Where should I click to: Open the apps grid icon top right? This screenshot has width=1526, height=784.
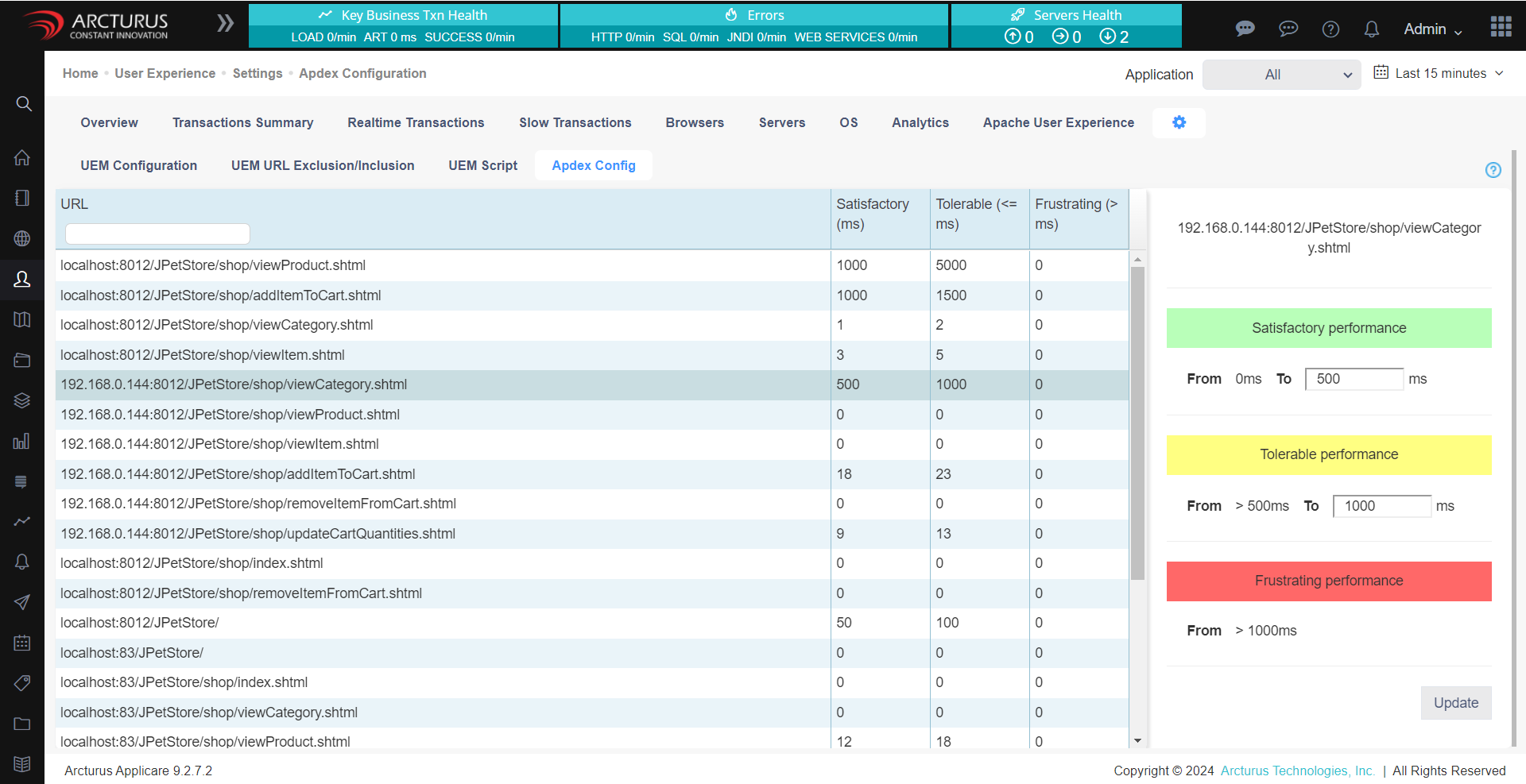(1501, 26)
